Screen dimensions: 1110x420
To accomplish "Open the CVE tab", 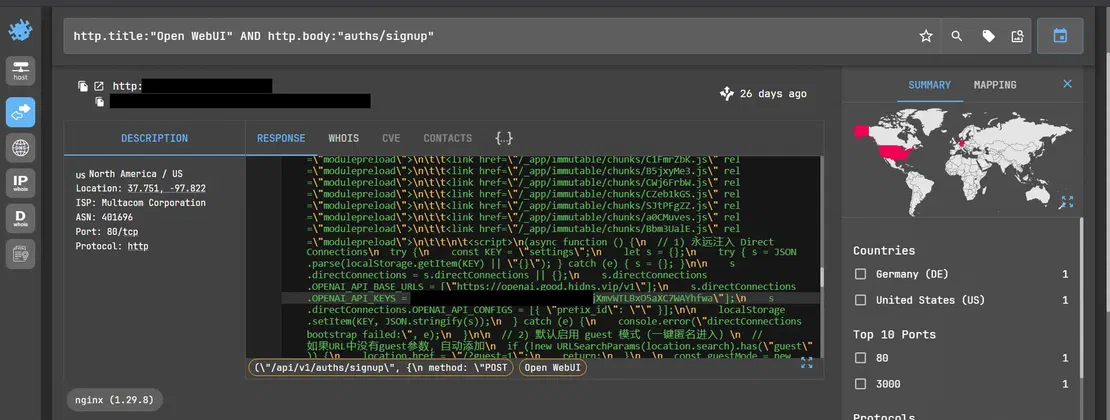I will tap(391, 138).
